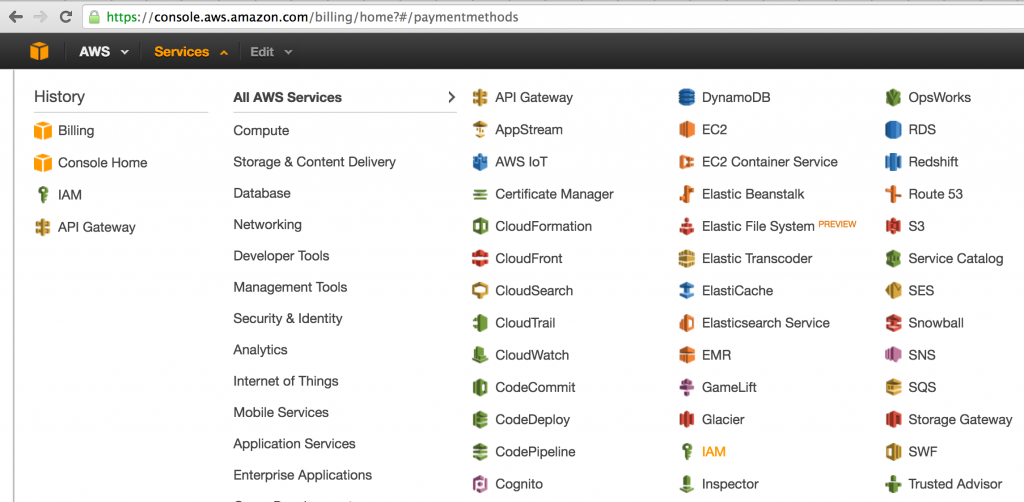Select the Application Services category

pyautogui.click(x=295, y=444)
